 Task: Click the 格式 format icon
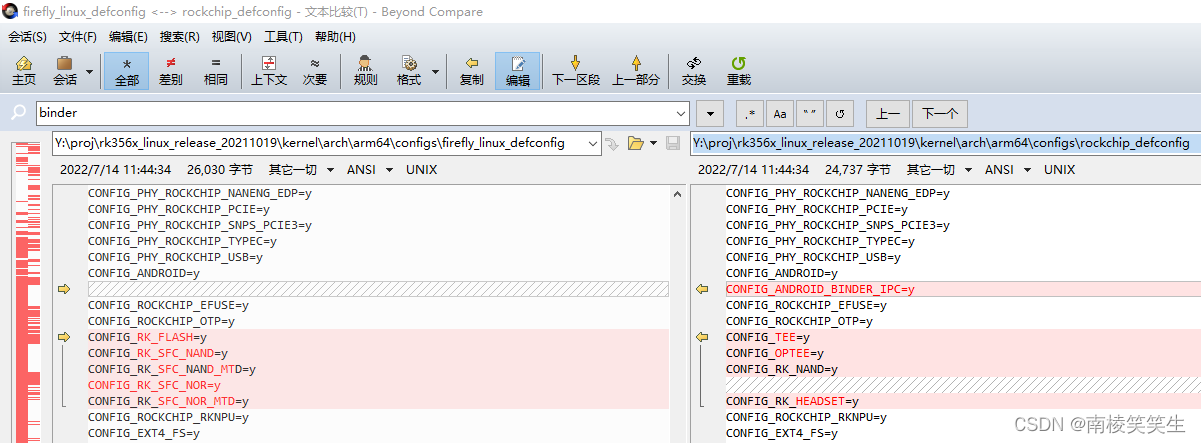tap(409, 71)
